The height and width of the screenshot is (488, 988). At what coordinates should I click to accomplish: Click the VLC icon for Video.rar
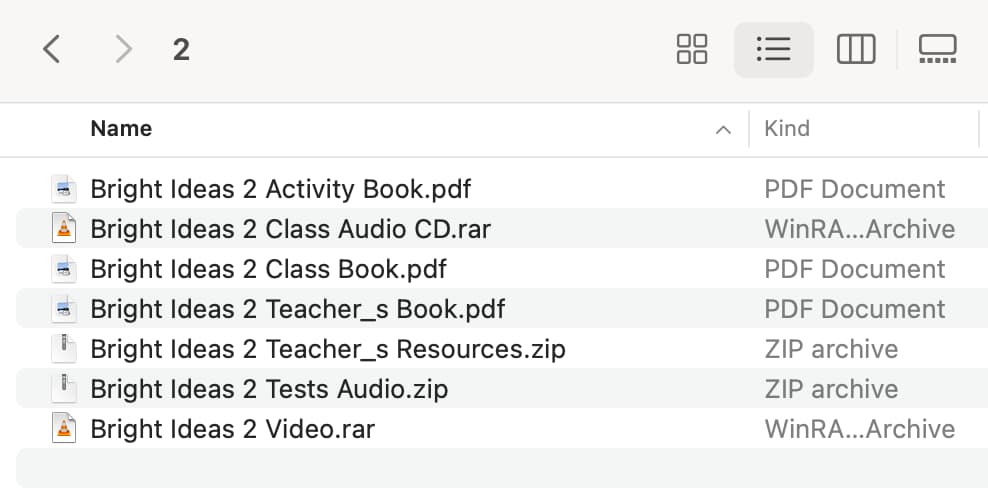[64, 429]
